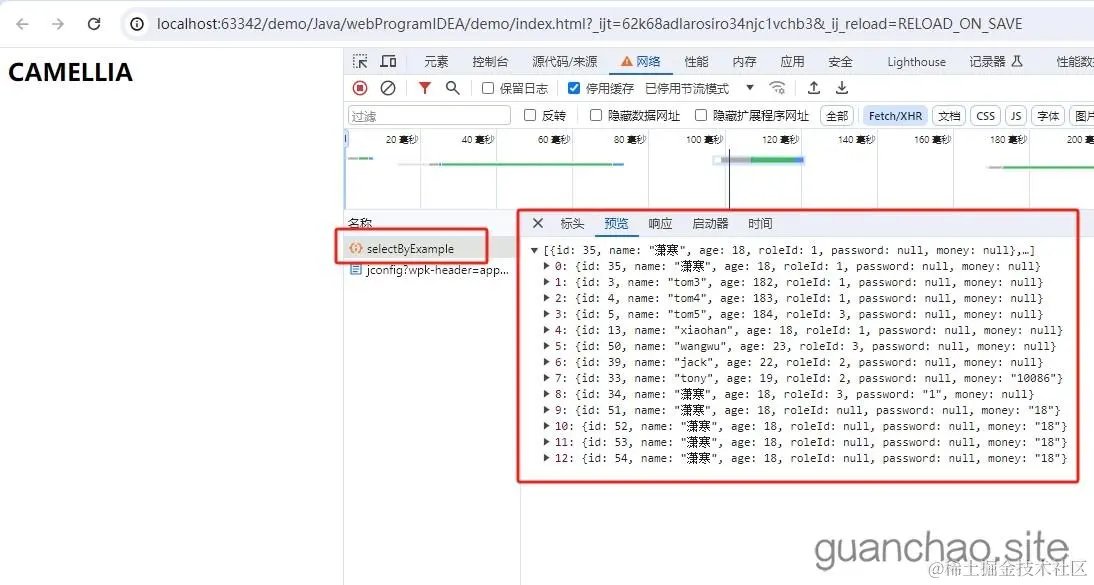
Task: Go back to the previous page
Action: click(22, 24)
